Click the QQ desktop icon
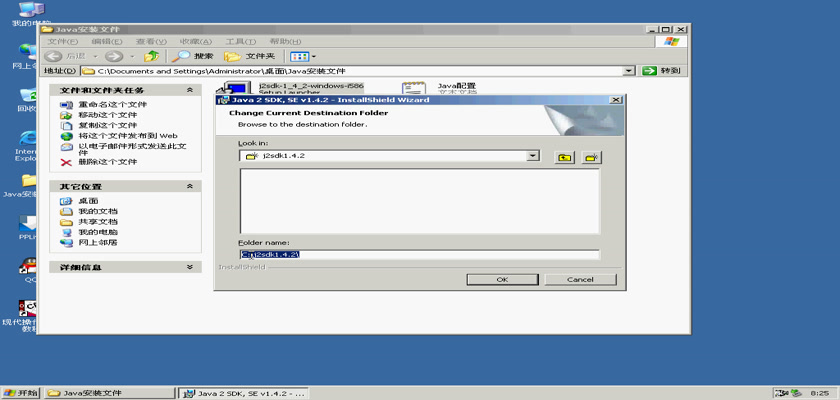This screenshot has height=400, width=840. pyautogui.click(x=28, y=269)
